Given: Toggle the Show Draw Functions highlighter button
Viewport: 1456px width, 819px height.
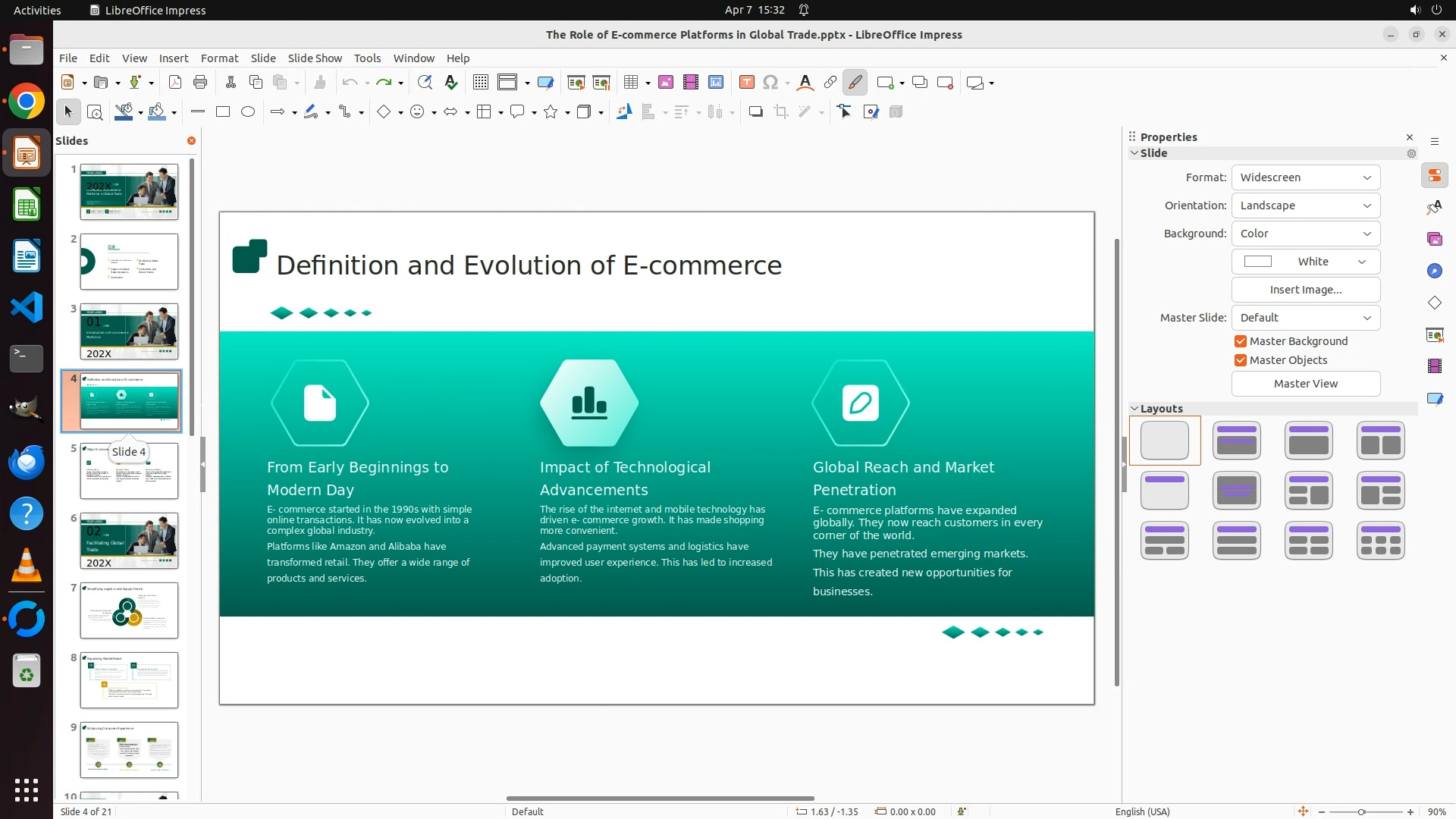Looking at the screenshot, I should (855, 83).
